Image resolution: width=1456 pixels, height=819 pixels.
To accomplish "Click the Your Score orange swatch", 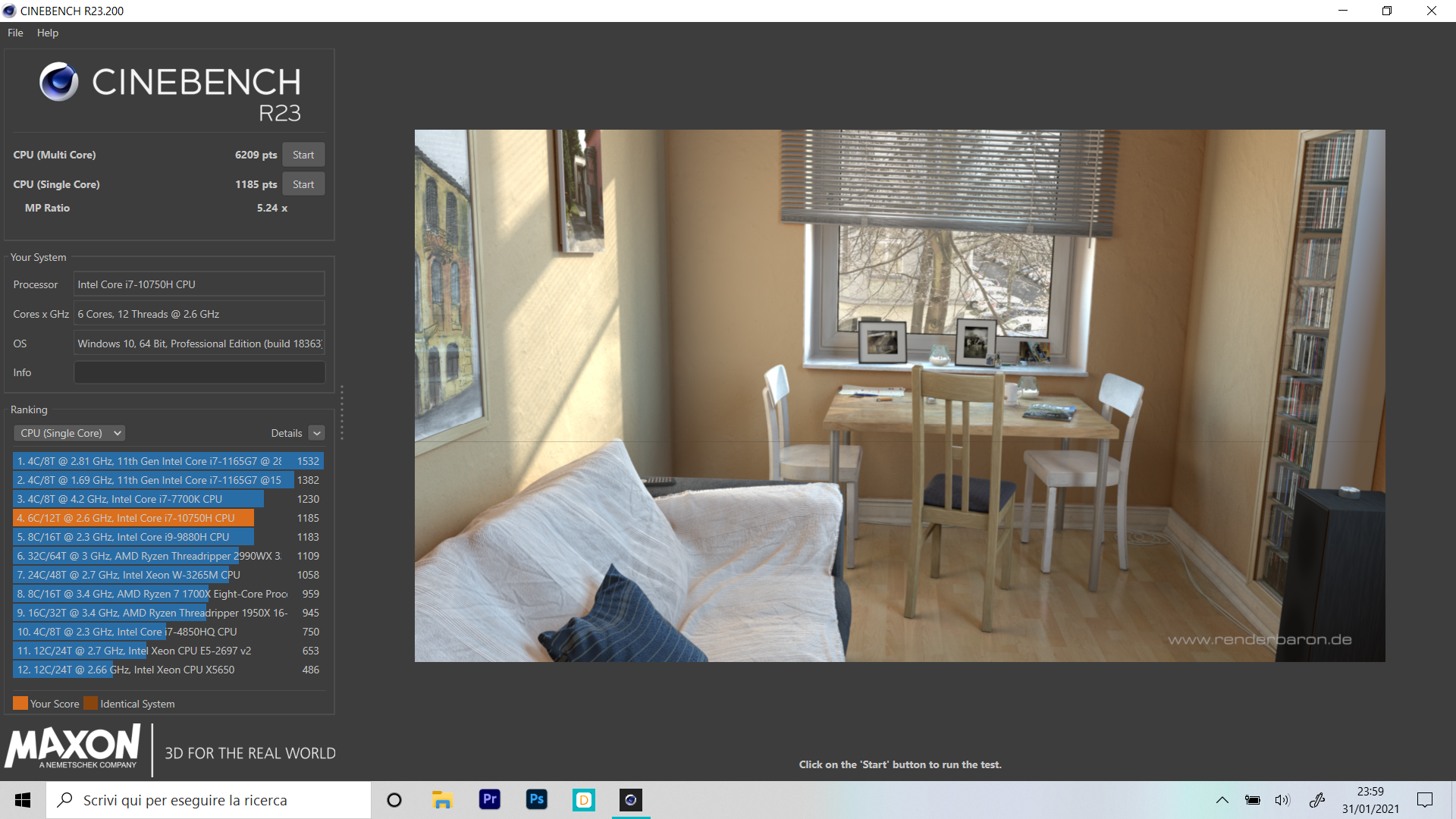I will coord(20,703).
